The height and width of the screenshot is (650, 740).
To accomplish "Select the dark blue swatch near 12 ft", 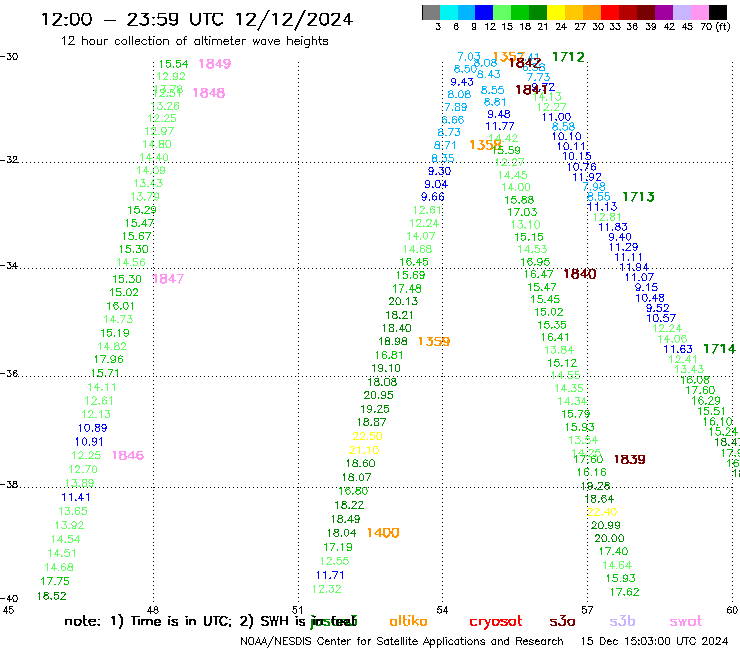I will pos(484,12).
